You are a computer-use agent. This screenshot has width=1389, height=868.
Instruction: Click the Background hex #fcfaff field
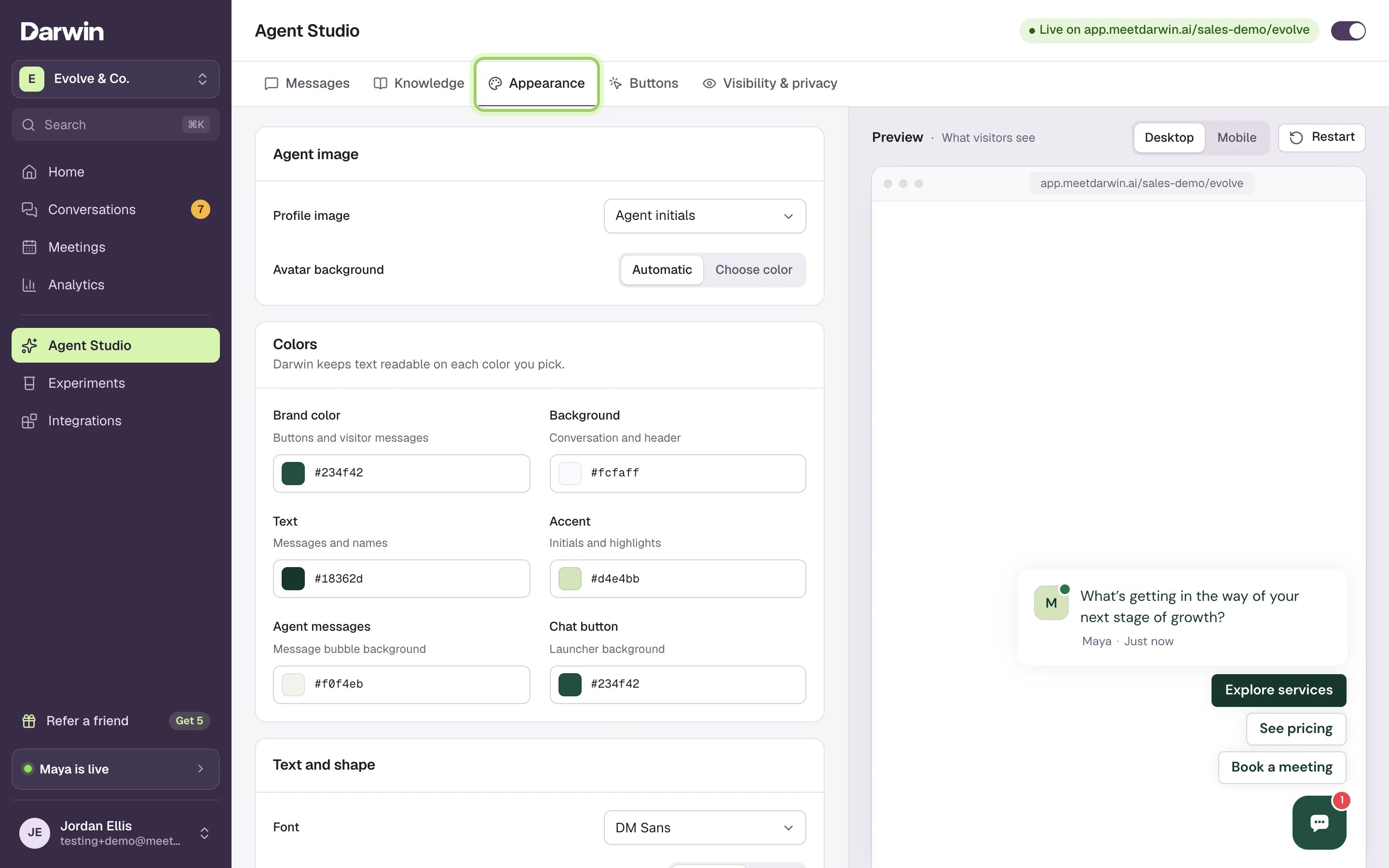[x=677, y=473]
